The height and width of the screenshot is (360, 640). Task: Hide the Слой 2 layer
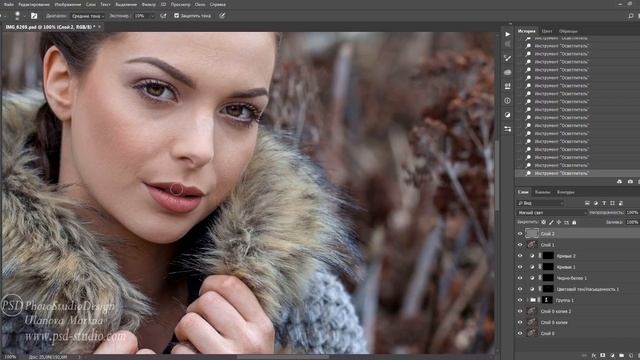520,234
